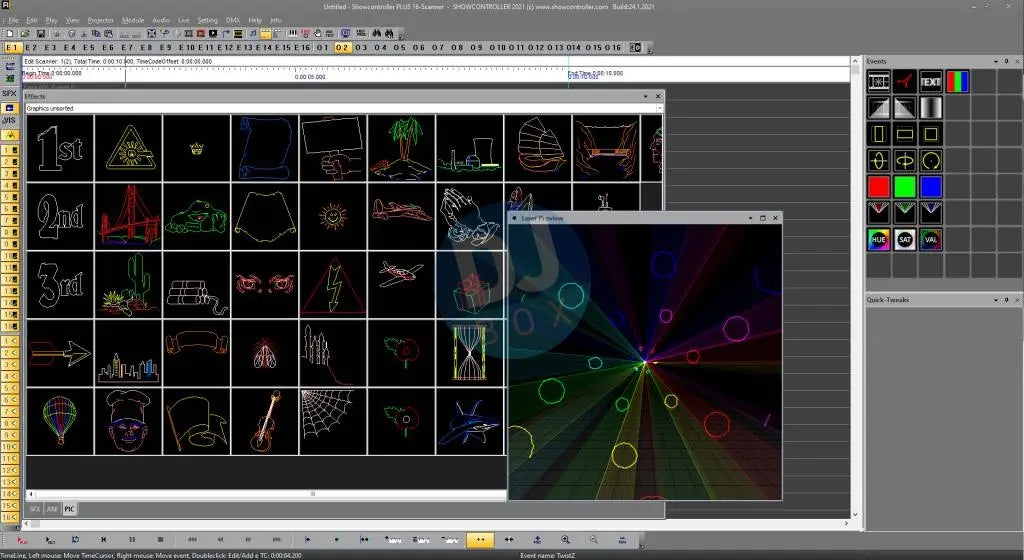This screenshot has height=560, width=1024.
Task: Click the RGB color bars event icon
Action: (957, 82)
